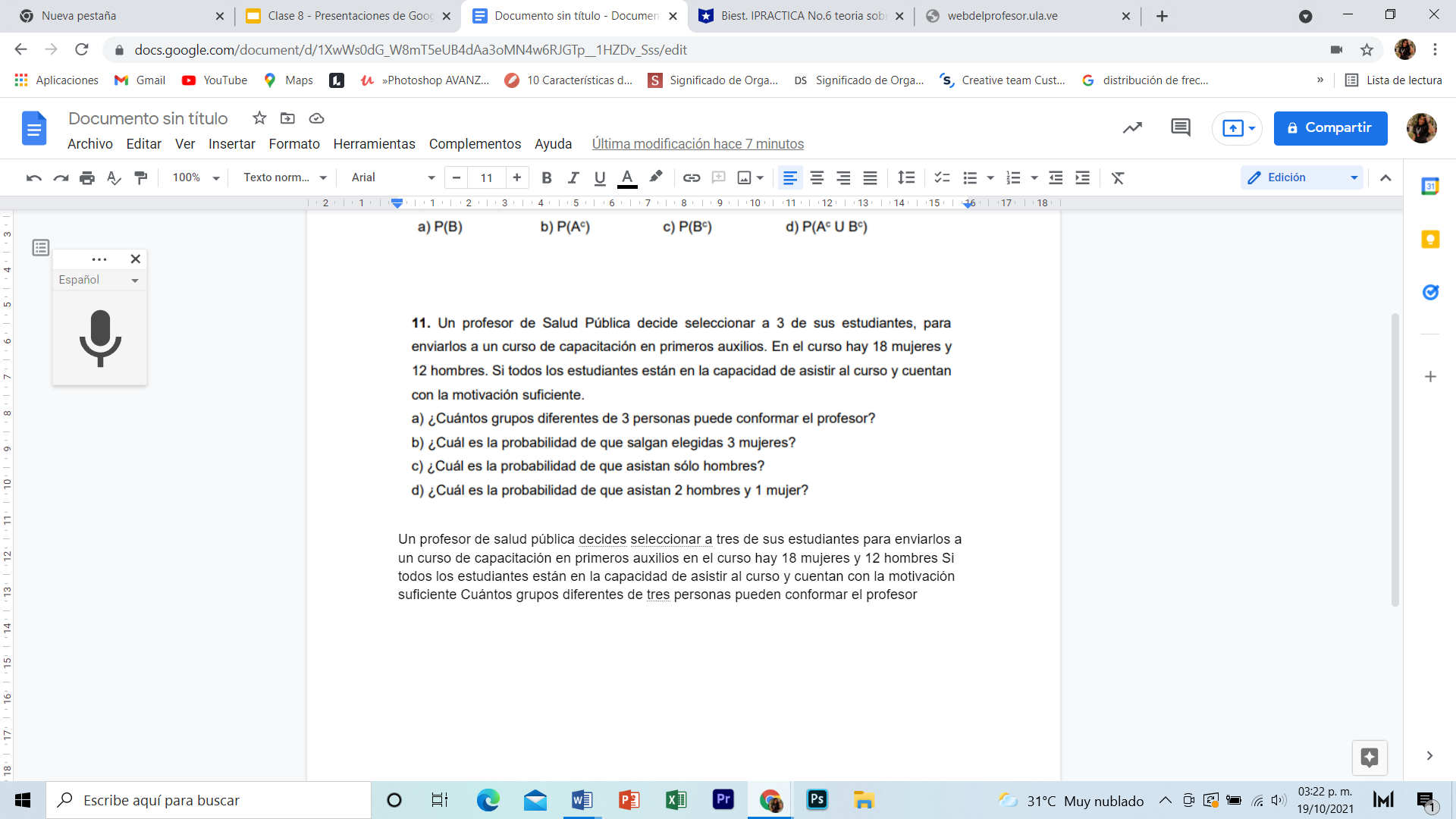The height and width of the screenshot is (819, 1456).
Task: Expand bulleted list options arrow
Action: [x=990, y=177]
